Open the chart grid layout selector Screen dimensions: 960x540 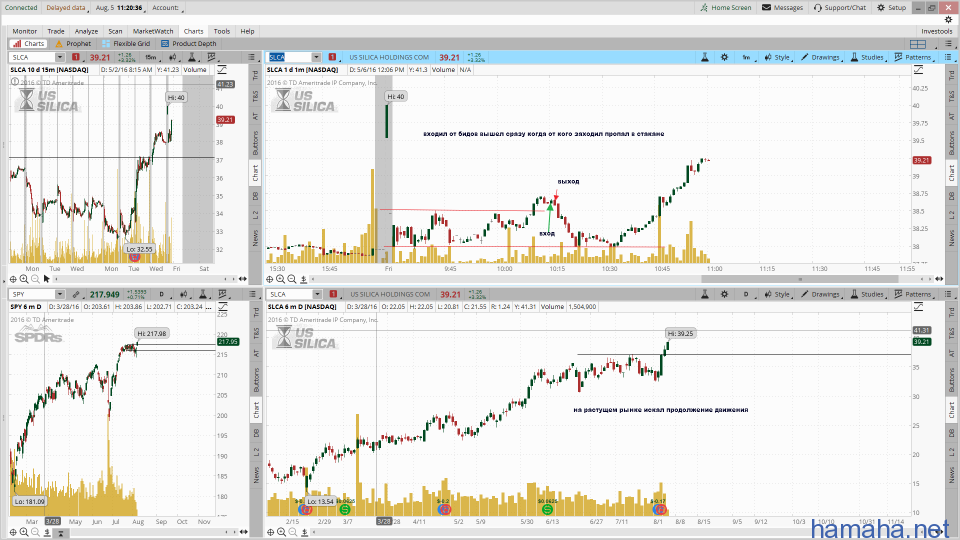[x=918, y=44]
